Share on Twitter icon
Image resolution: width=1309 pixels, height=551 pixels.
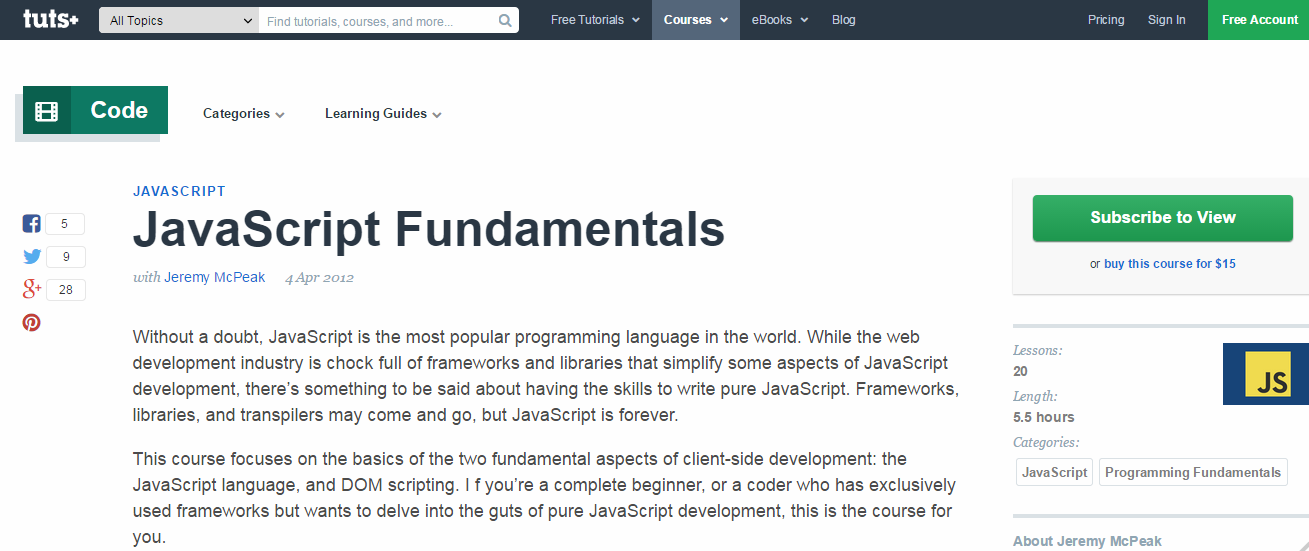pos(32,257)
